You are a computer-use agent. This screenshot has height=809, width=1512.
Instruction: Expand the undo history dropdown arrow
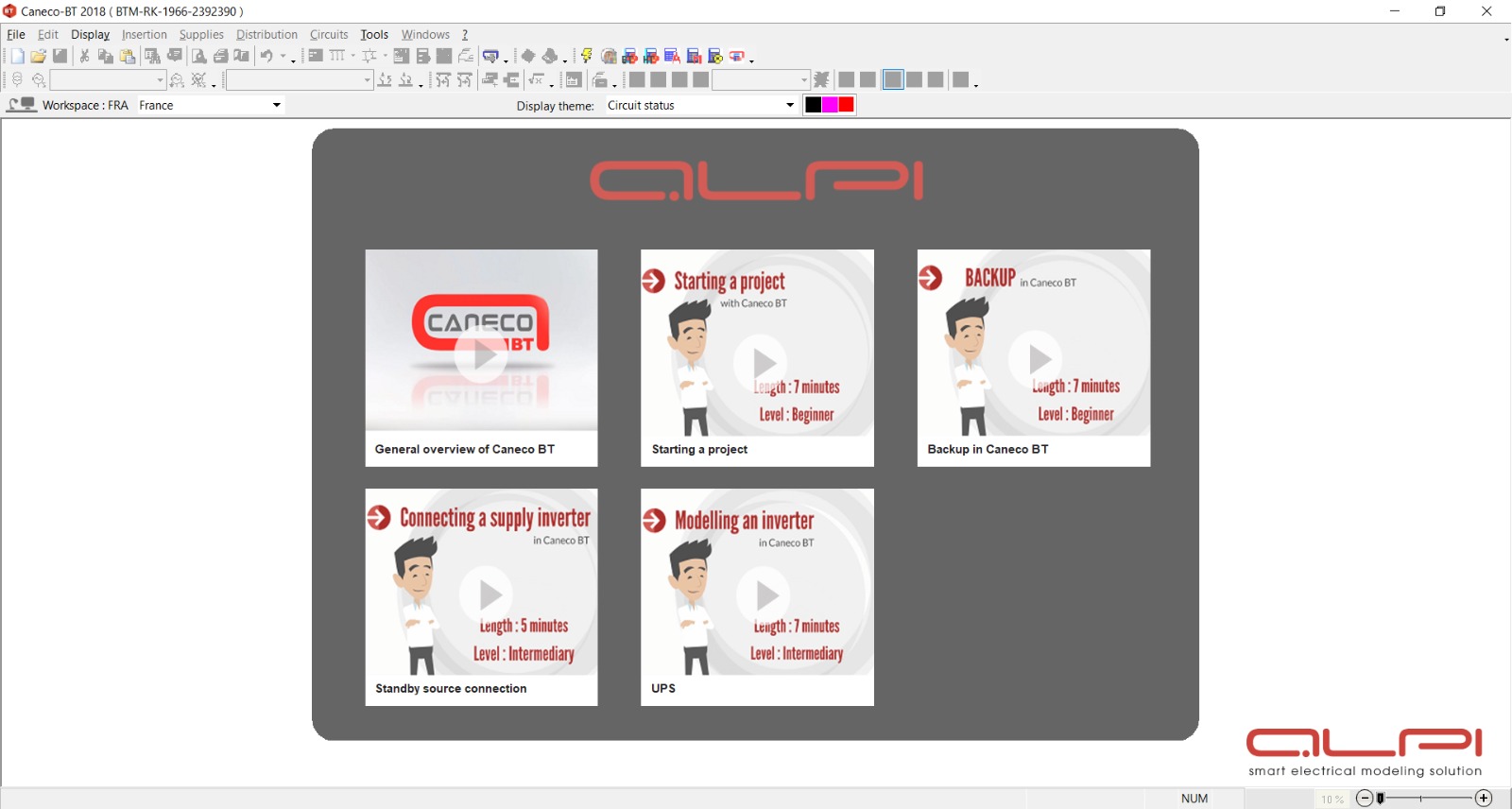(x=283, y=57)
